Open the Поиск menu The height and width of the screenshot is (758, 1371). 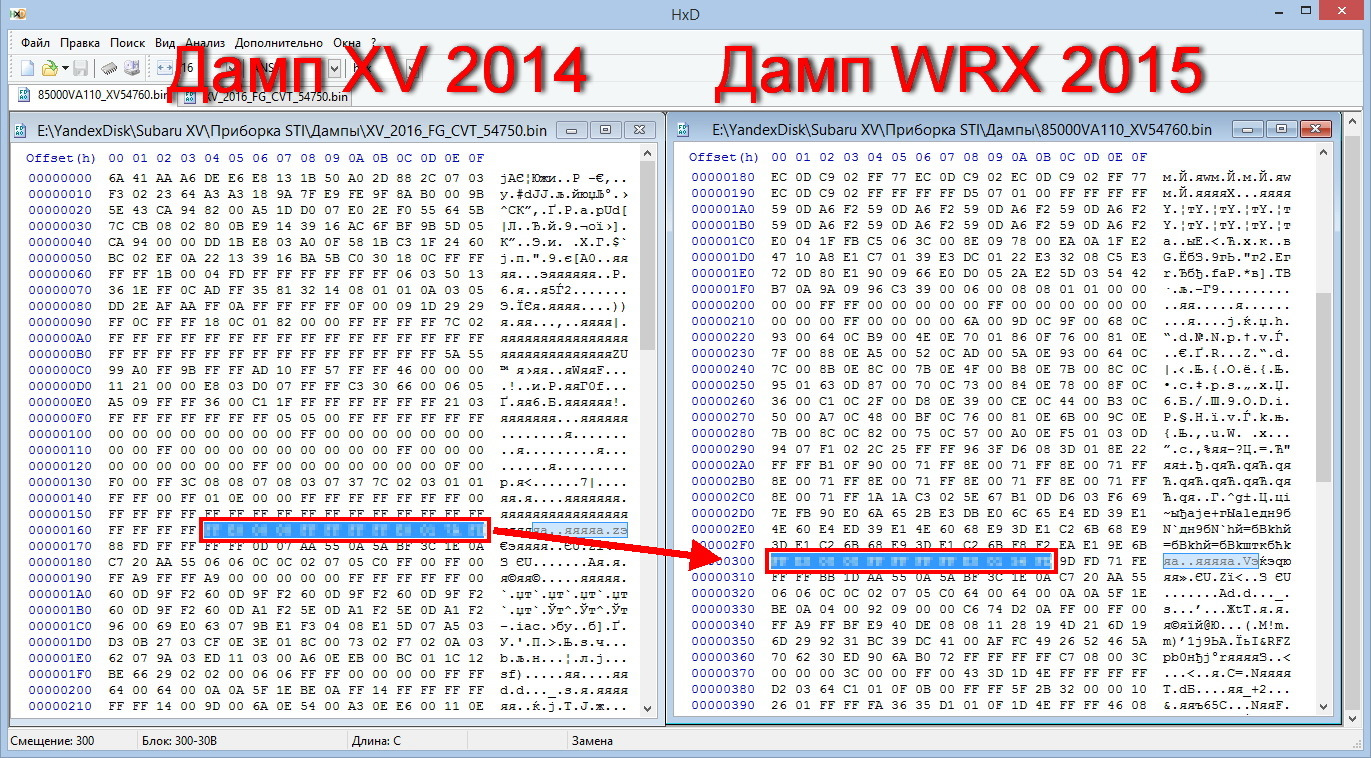pos(128,43)
